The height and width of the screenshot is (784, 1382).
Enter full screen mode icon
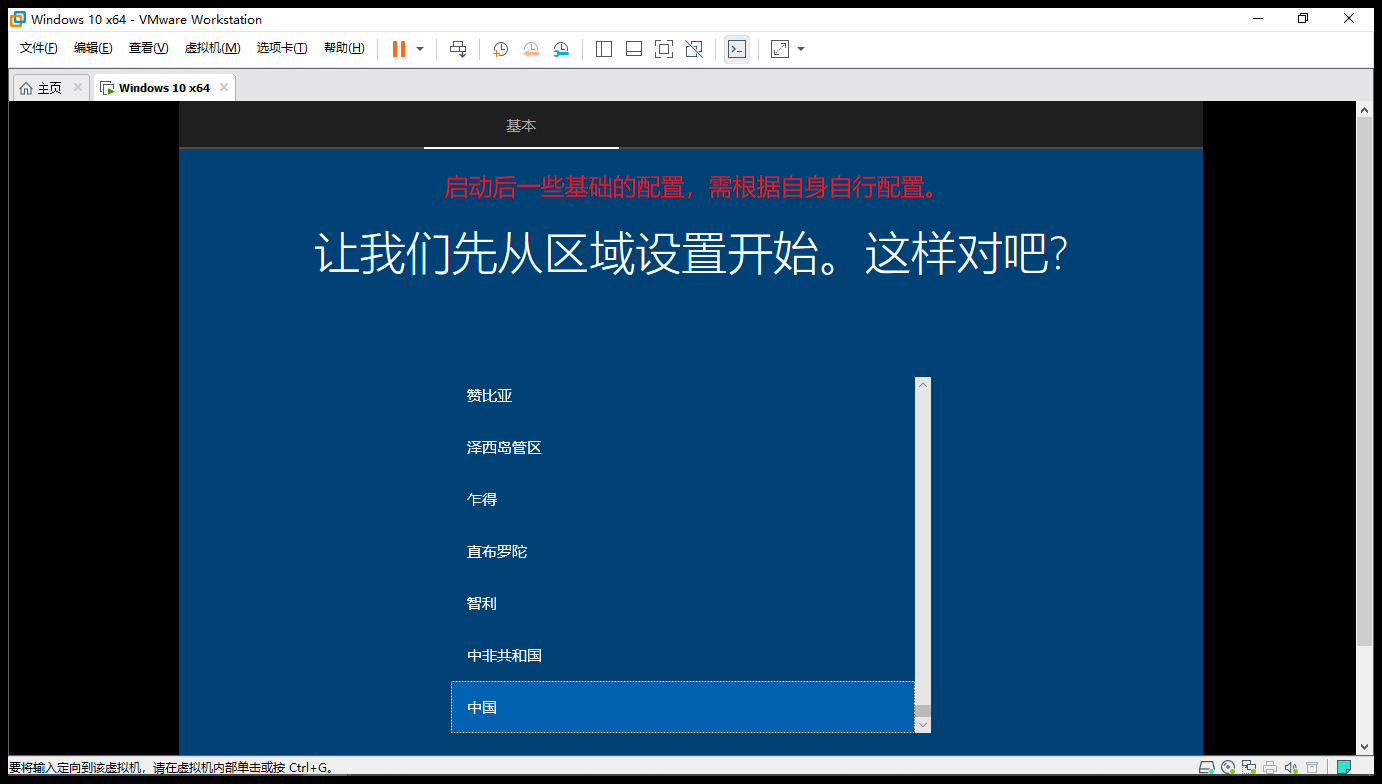[x=664, y=49]
